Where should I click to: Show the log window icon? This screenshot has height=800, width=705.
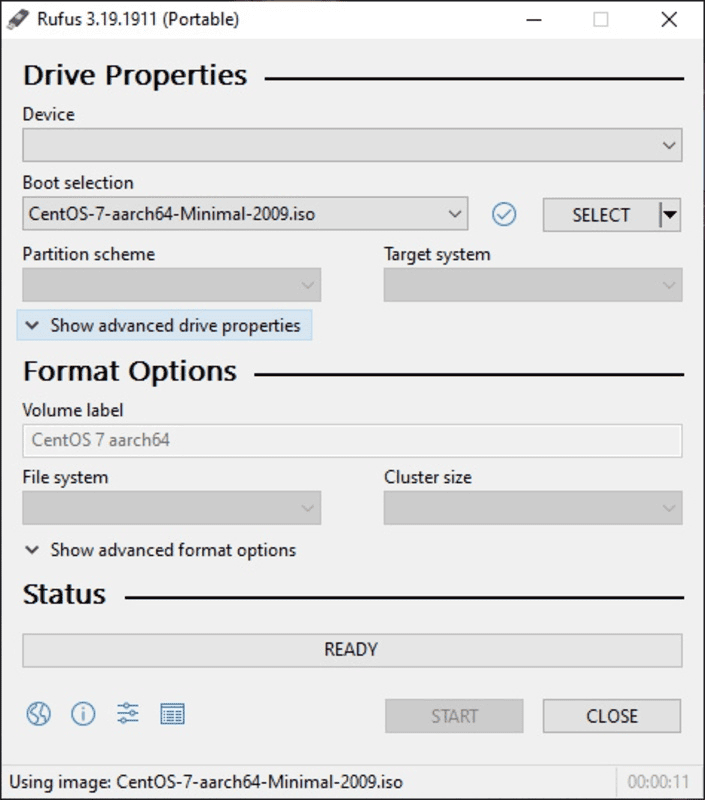click(172, 714)
